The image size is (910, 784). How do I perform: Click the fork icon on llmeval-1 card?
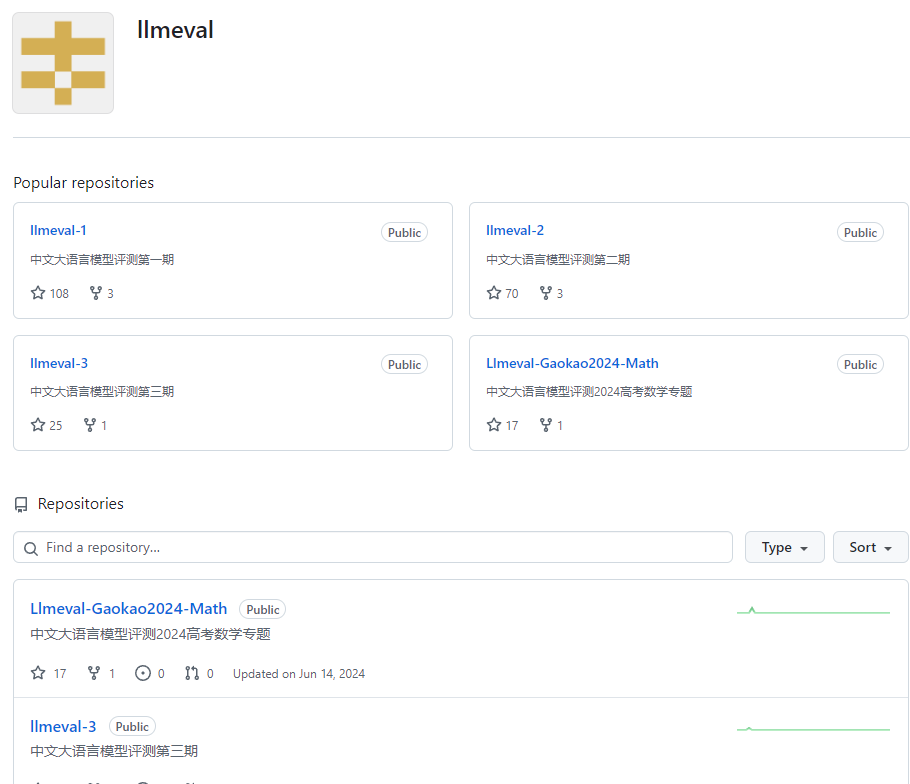(96, 293)
